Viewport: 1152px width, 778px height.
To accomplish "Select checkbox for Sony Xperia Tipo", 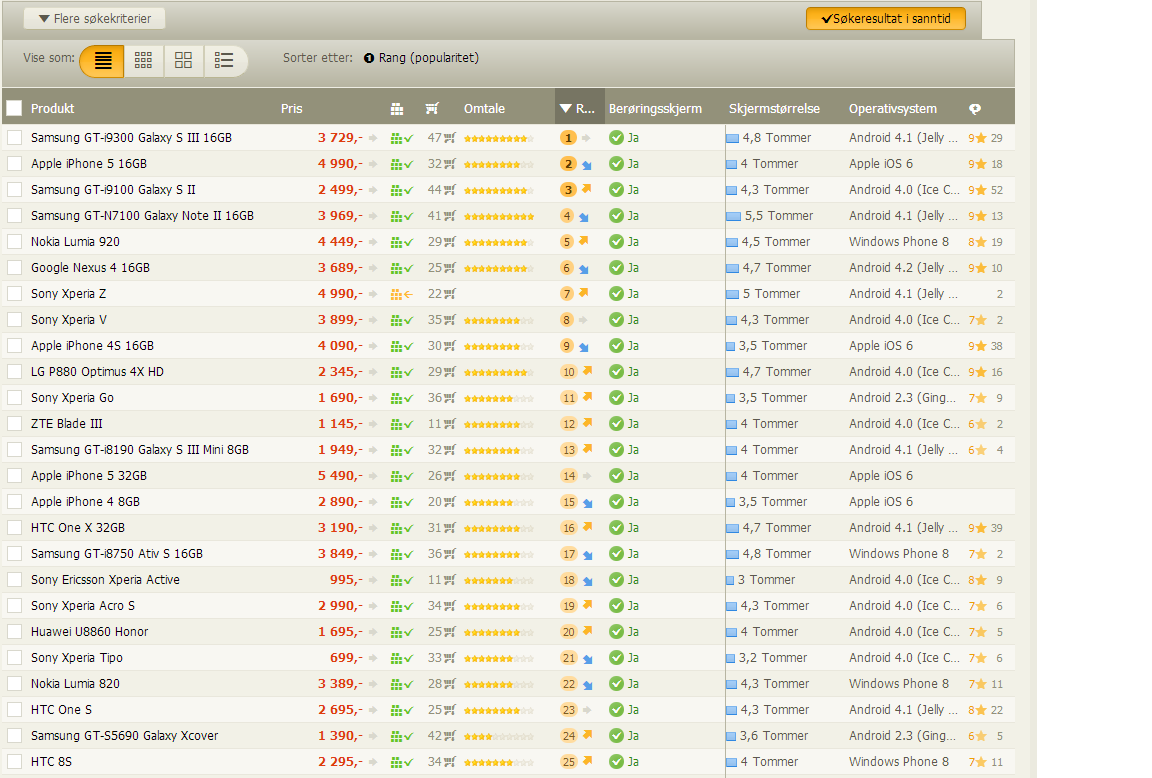I will click(x=14, y=658).
